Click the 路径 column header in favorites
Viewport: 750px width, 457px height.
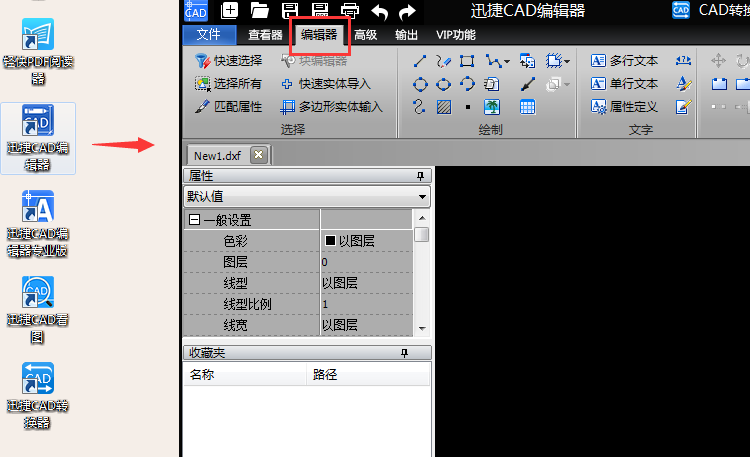pos(368,374)
